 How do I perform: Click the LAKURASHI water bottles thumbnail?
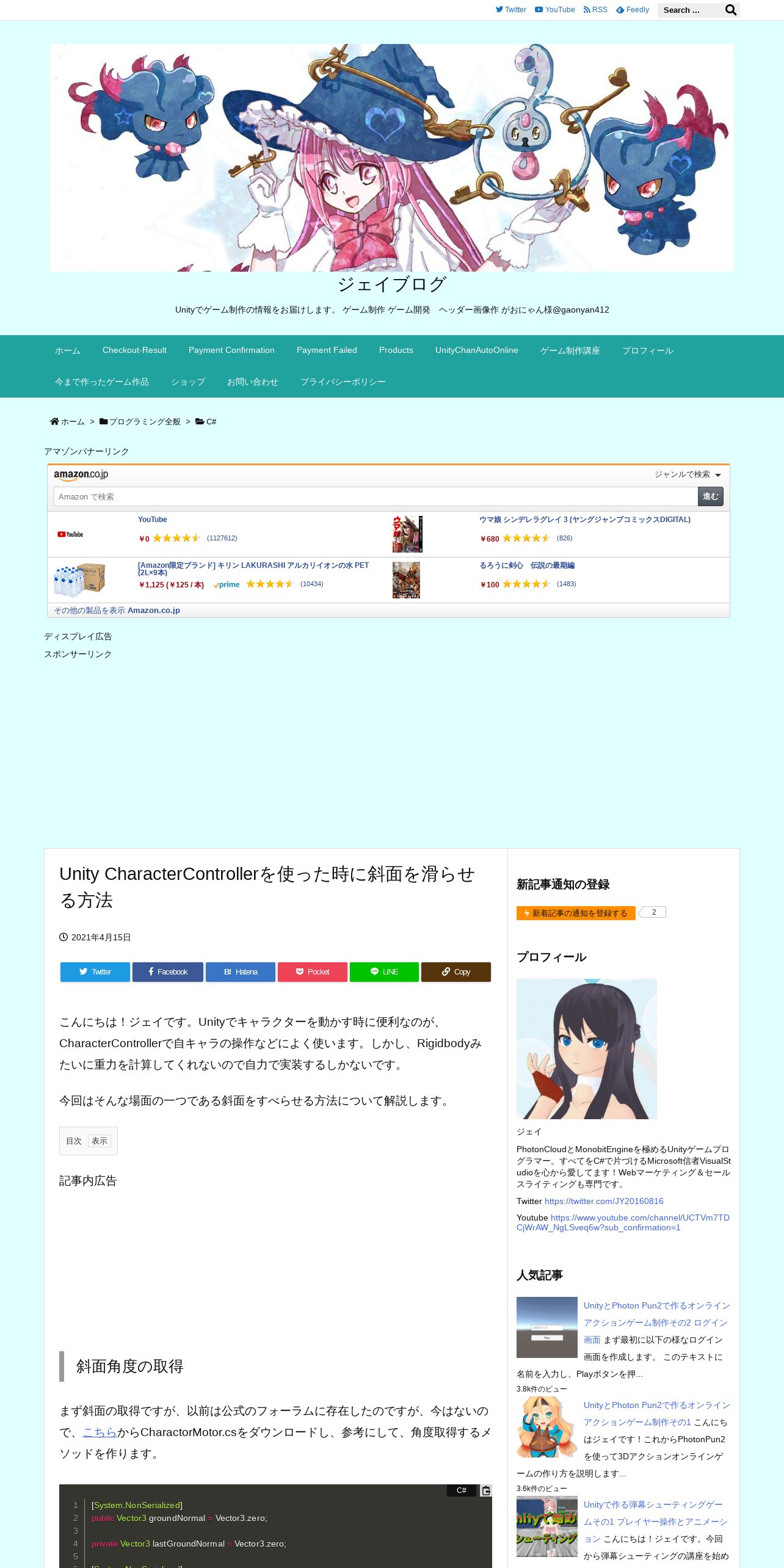(x=79, y=579)
